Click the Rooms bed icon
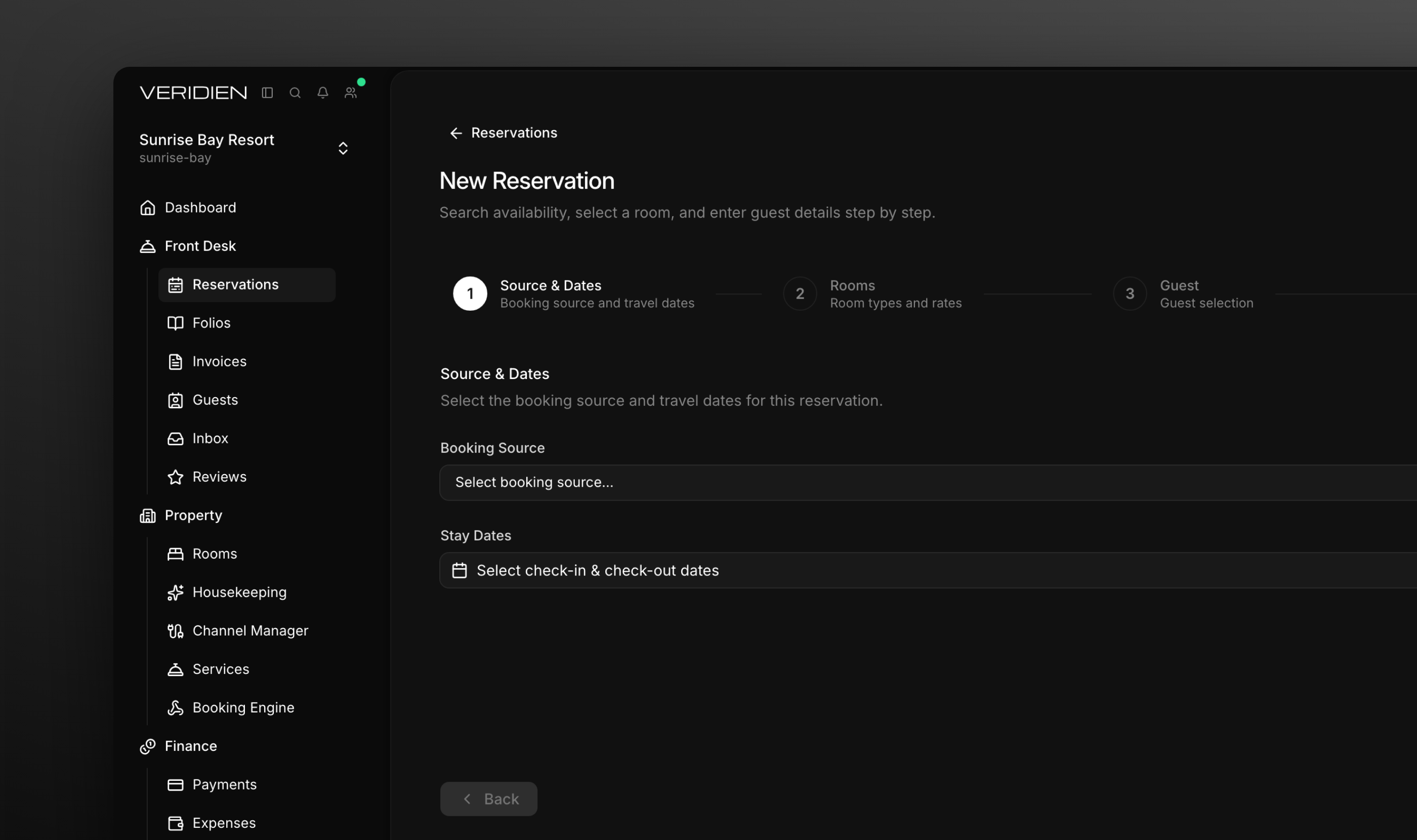Viewport: 1417px width, 840px height. (x=176, y=554)
